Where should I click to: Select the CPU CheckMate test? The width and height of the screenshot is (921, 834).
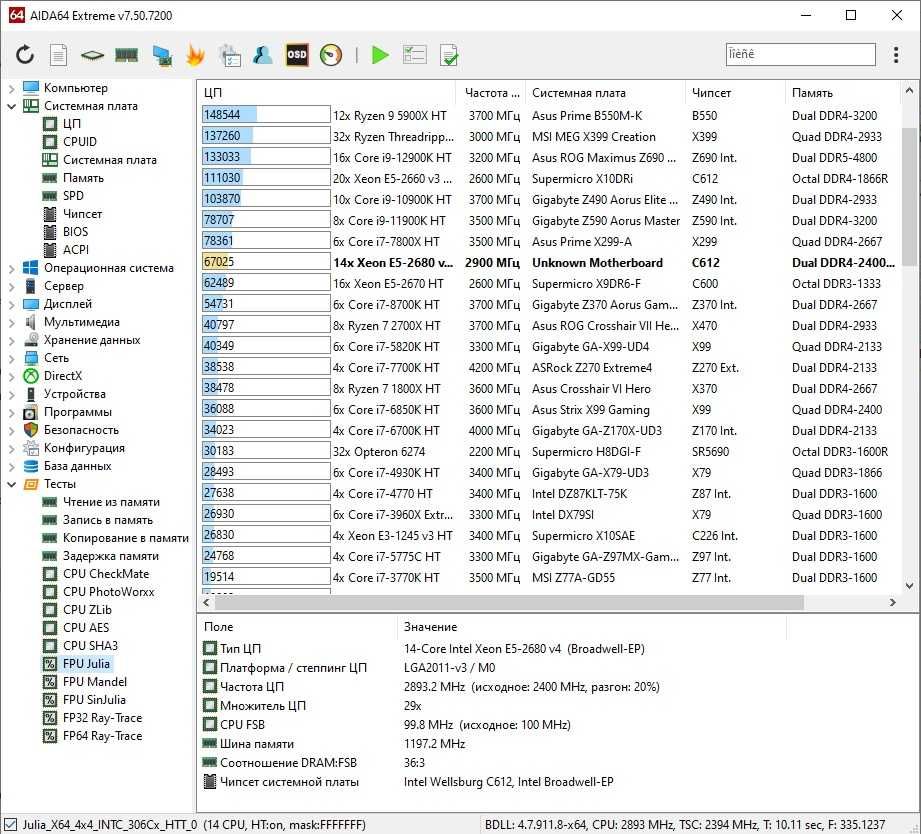tap(106, 574)
